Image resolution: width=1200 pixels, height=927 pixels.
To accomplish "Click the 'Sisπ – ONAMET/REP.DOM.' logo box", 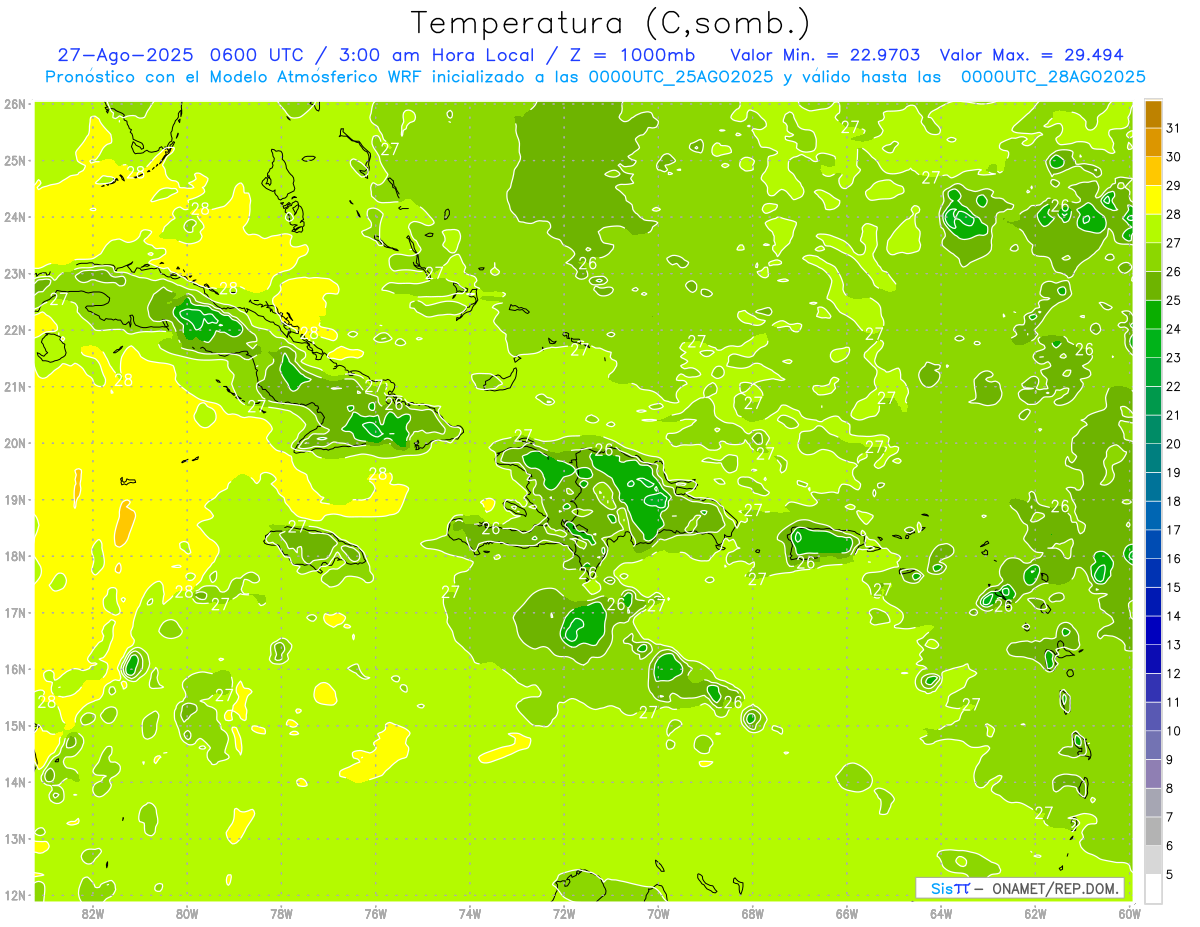I will coord(1020,888).
